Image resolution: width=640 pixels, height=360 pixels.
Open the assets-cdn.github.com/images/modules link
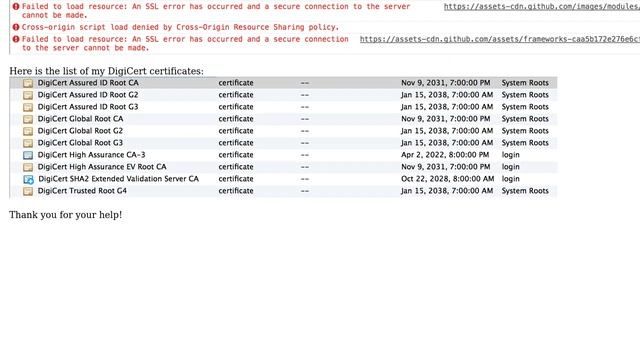542,7
